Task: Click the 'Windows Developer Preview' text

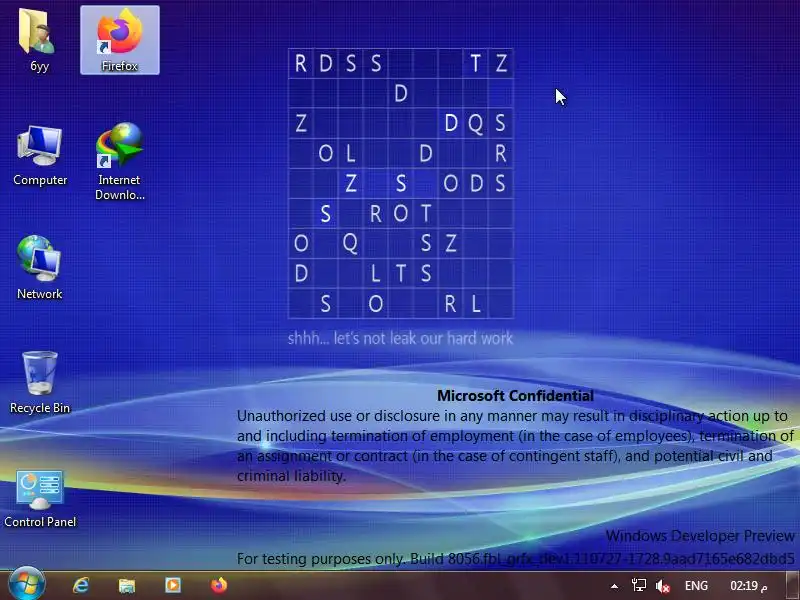Action: (700, 536)
